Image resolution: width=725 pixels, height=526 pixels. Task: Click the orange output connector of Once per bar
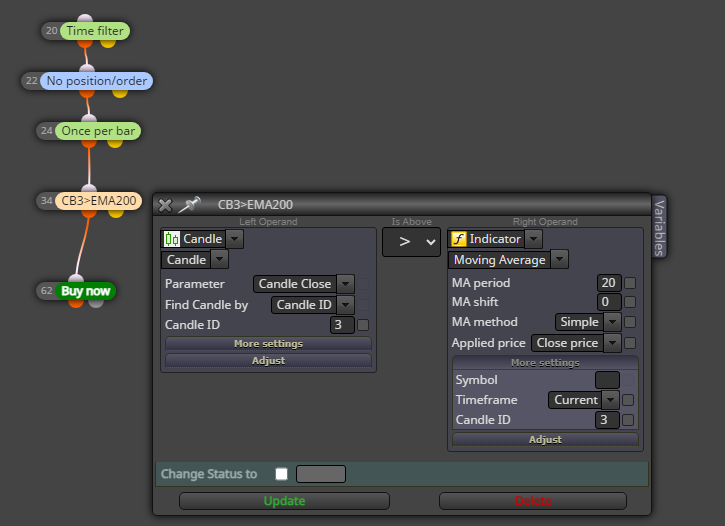pos(89,144)
